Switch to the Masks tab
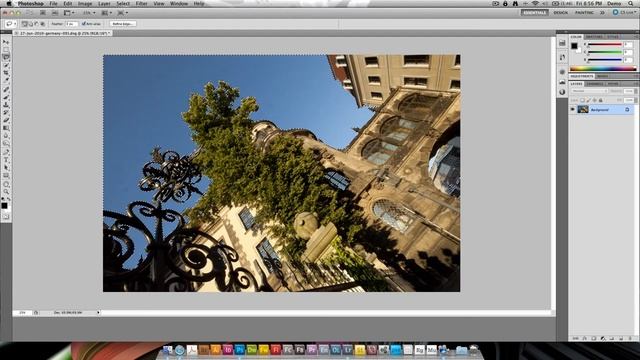Image resolution: width=640 pixels, height=360 pixels. click(602, 76)
